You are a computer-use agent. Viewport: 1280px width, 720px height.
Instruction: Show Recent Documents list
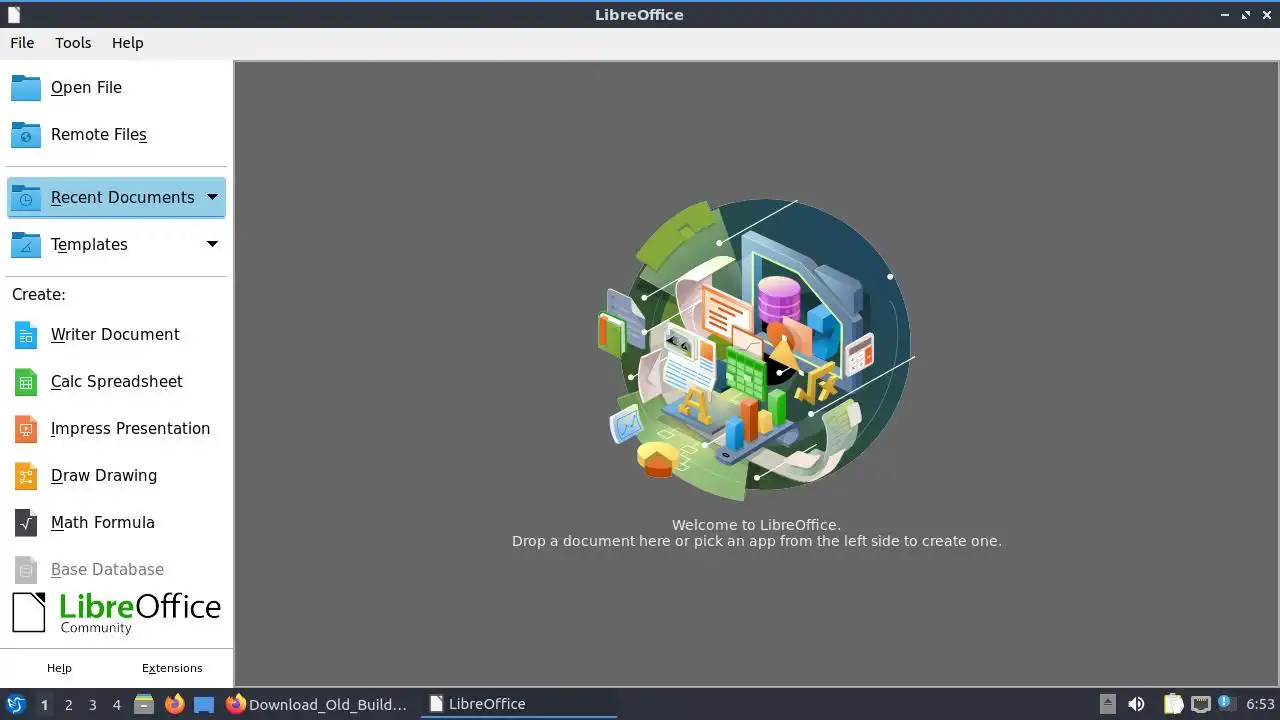pos(116,197)
